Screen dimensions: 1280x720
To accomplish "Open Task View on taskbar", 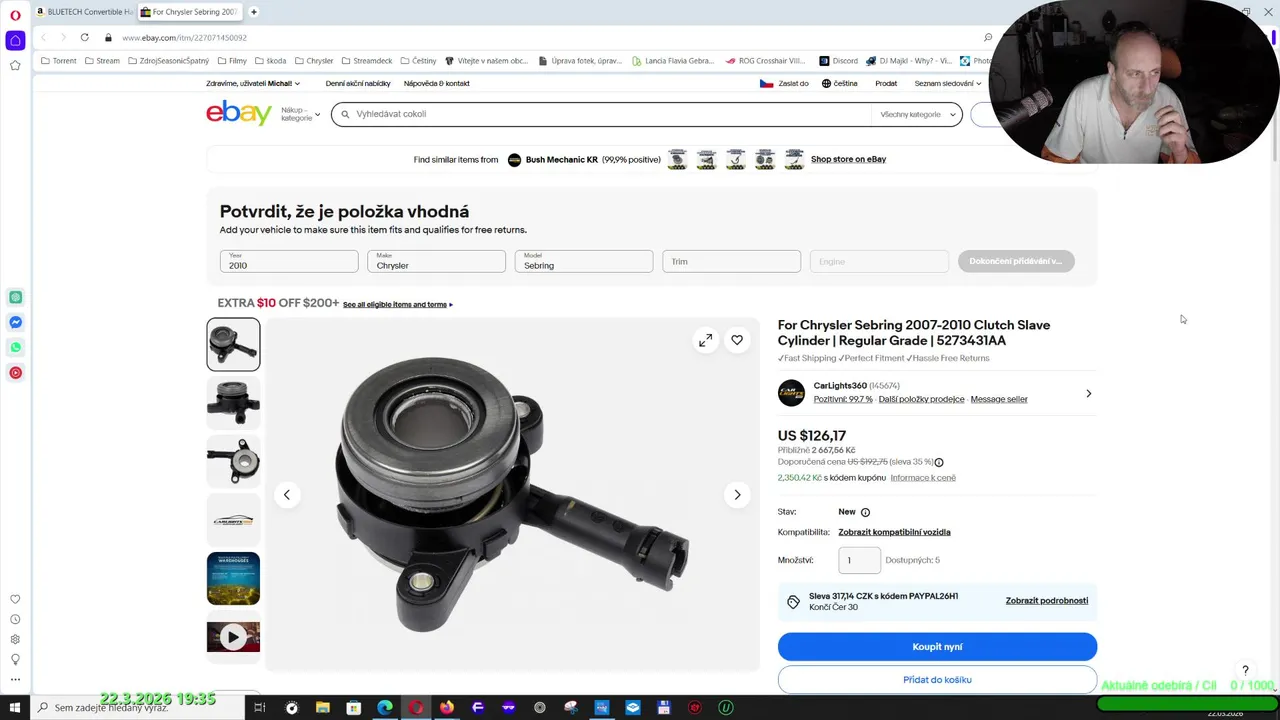I will pyautogui.click(x=259, y=707).
